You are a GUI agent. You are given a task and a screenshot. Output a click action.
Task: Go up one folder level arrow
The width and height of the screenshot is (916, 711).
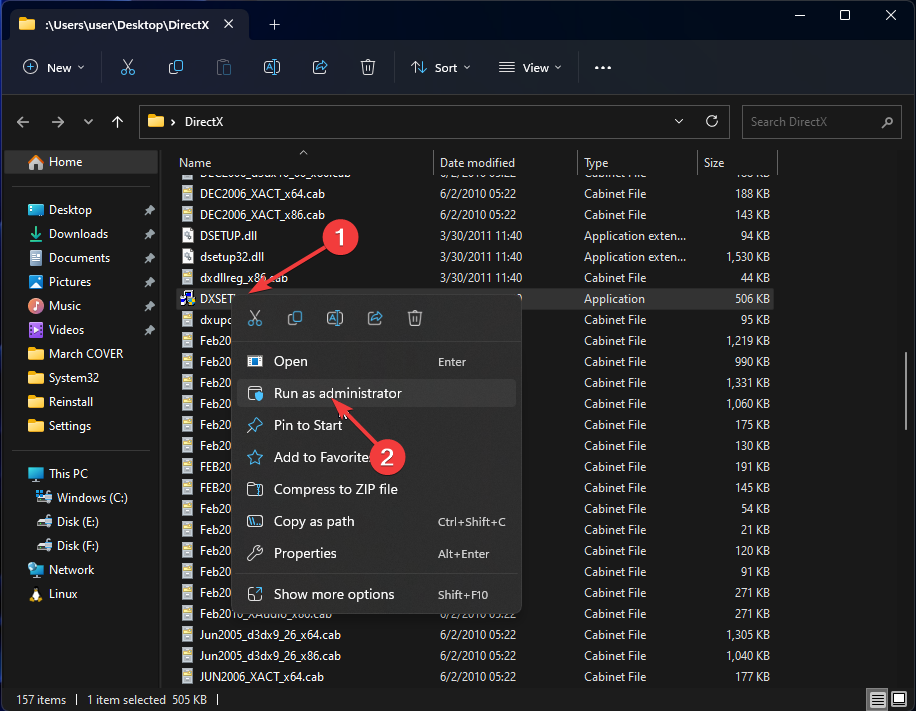117,122
